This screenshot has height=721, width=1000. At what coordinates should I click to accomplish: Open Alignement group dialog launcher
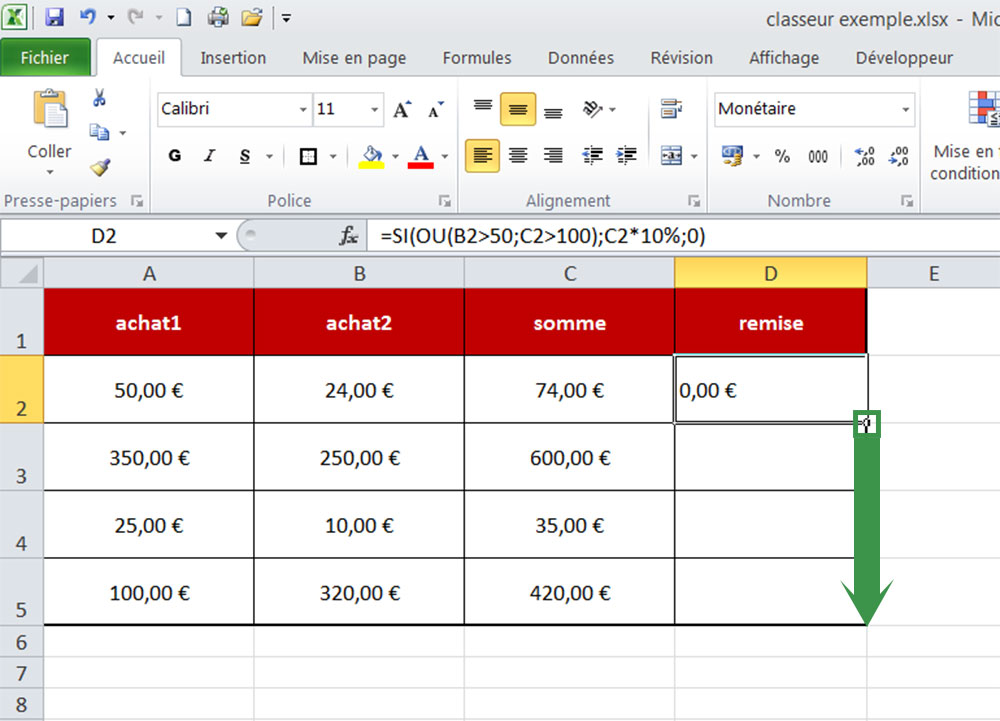tap(694, 201)
